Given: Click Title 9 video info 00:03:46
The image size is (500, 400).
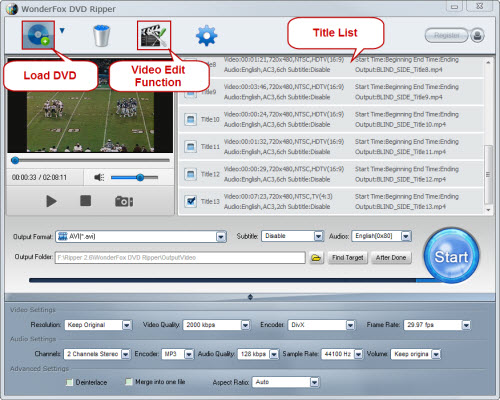Looking at the screenshot, I should pyautogui.click(x=284, y=87).
